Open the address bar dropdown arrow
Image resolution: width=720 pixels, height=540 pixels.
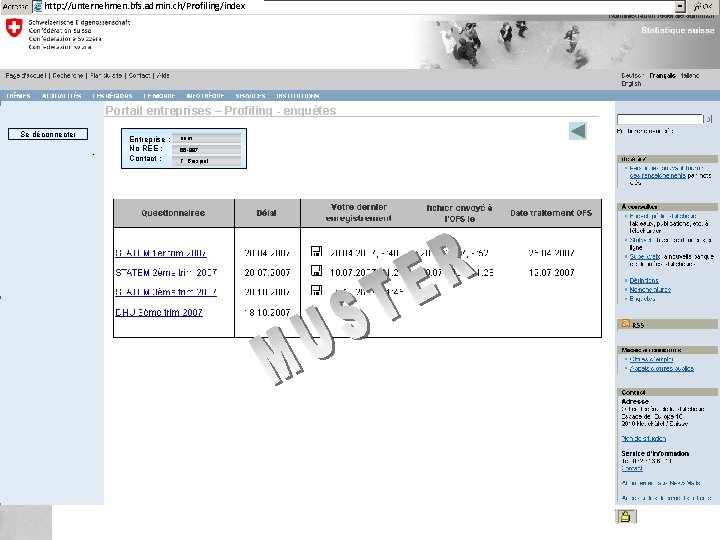(x=680, y=6)
